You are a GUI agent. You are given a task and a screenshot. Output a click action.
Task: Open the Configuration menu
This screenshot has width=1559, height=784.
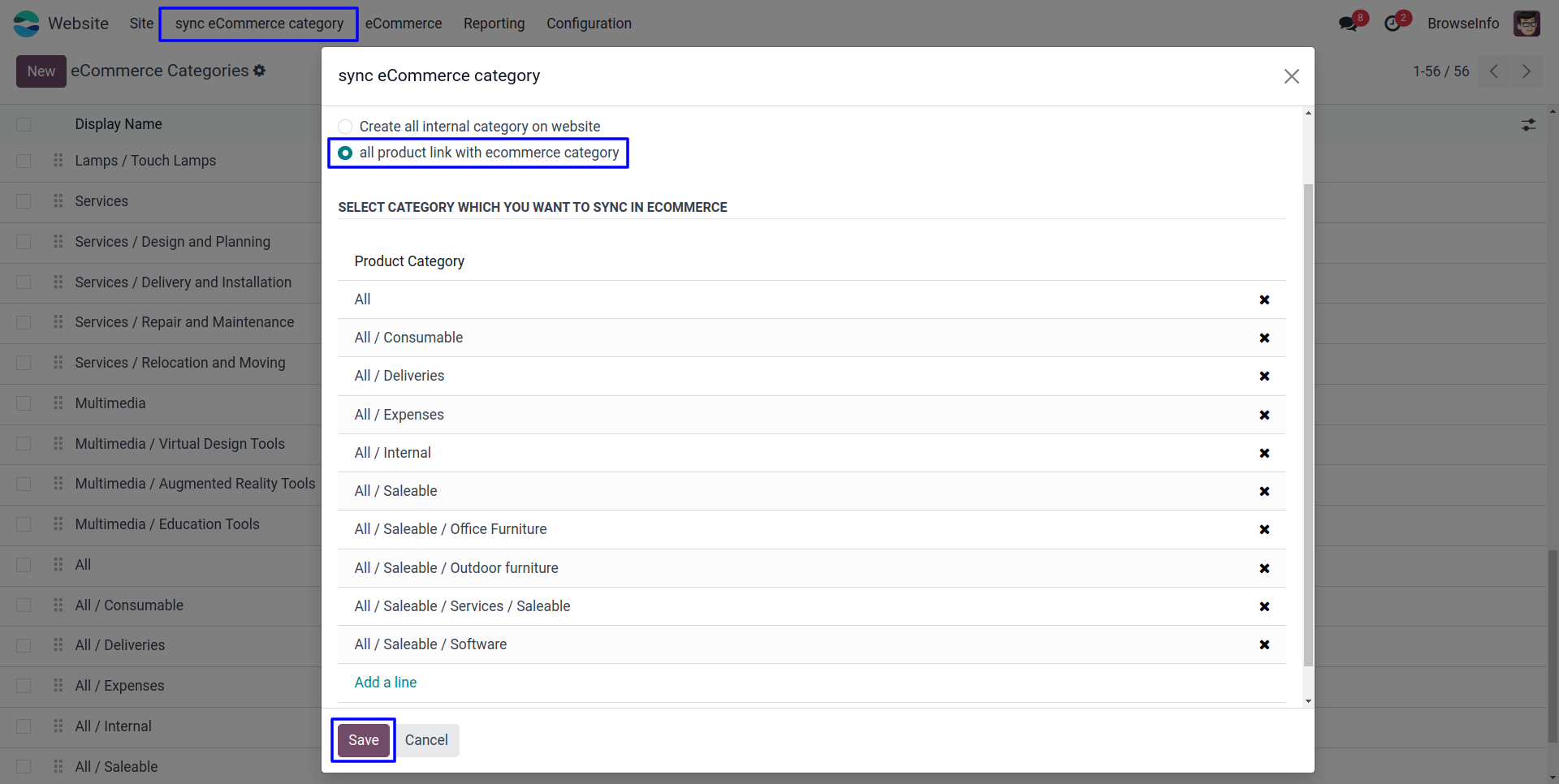coord(589,24)
